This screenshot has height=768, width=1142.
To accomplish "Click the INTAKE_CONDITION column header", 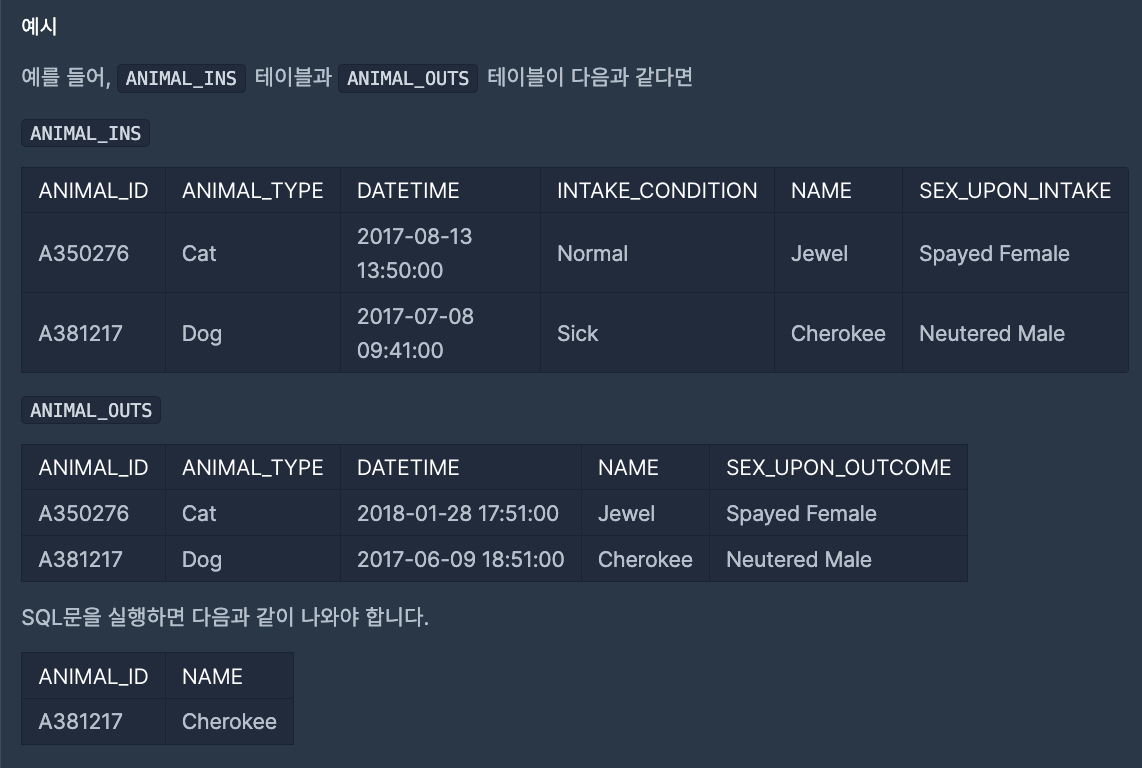I will 657,190.
